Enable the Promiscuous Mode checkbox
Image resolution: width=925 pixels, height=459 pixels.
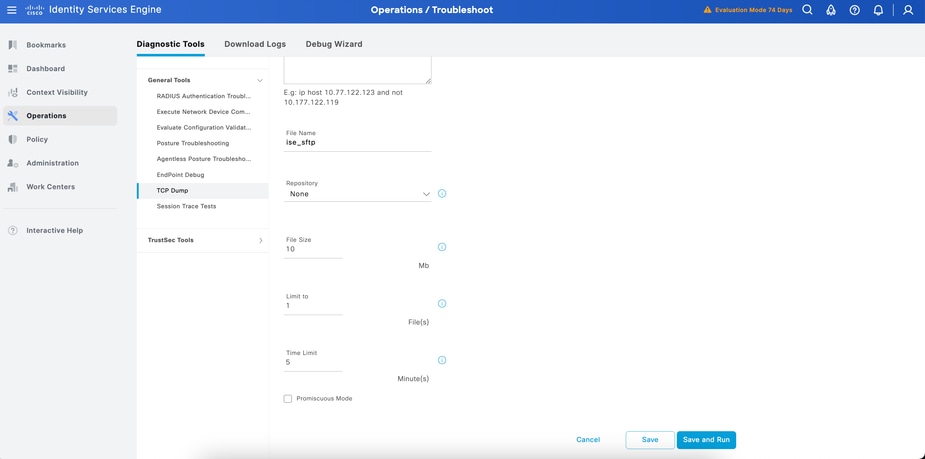pos(288,399)
